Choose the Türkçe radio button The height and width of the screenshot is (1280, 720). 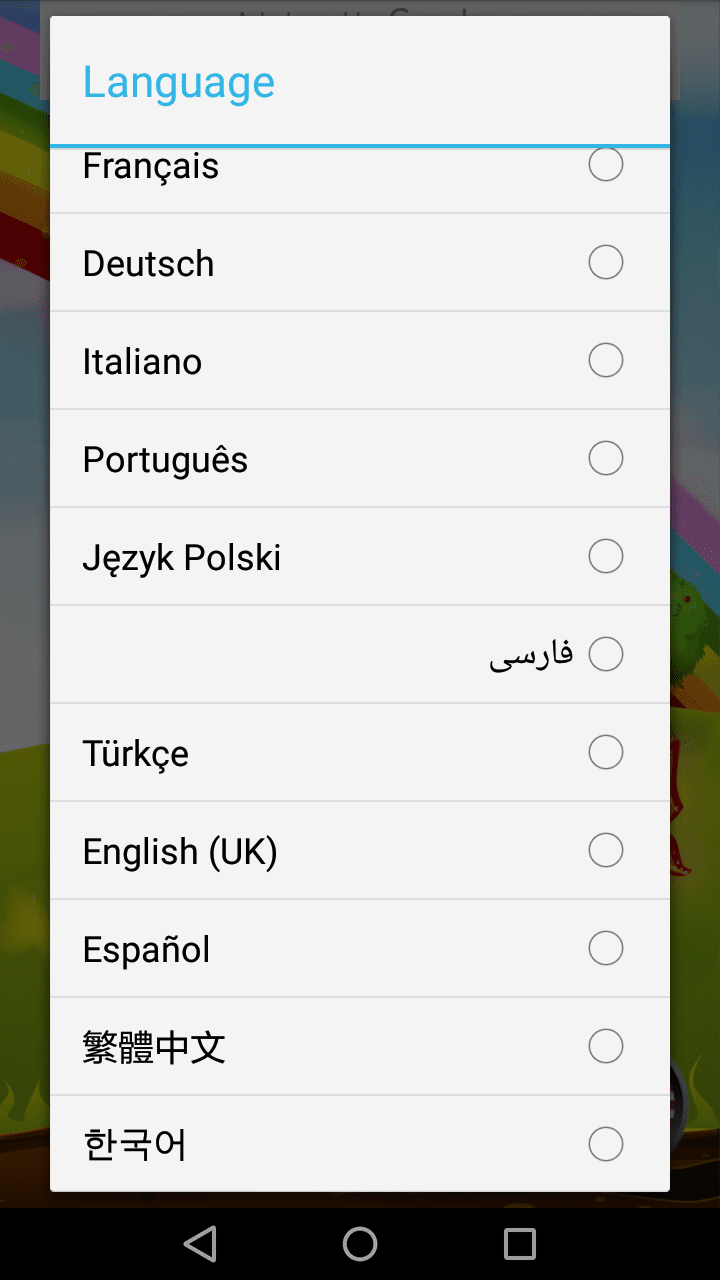[x=606, y=752]
